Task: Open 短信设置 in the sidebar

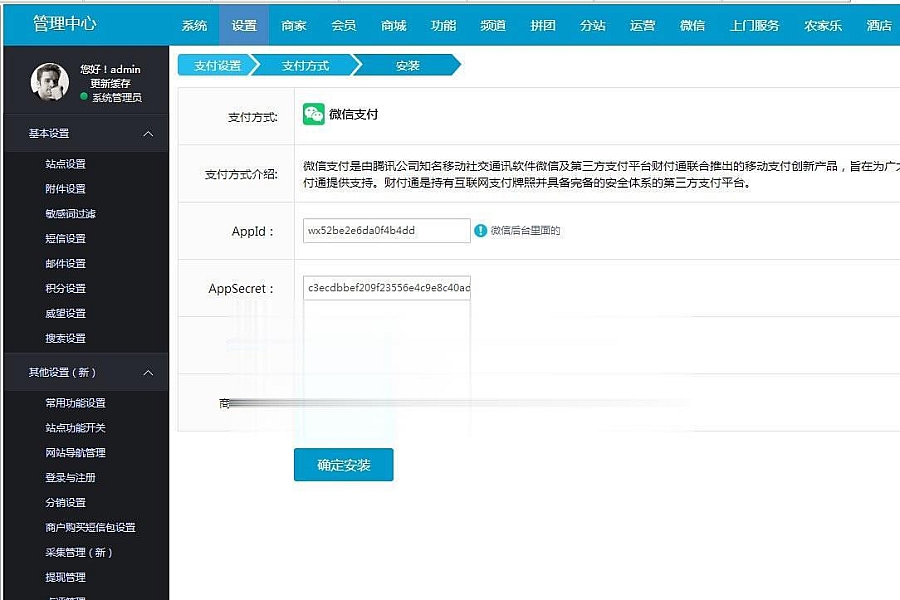Action: pos(65,238)
